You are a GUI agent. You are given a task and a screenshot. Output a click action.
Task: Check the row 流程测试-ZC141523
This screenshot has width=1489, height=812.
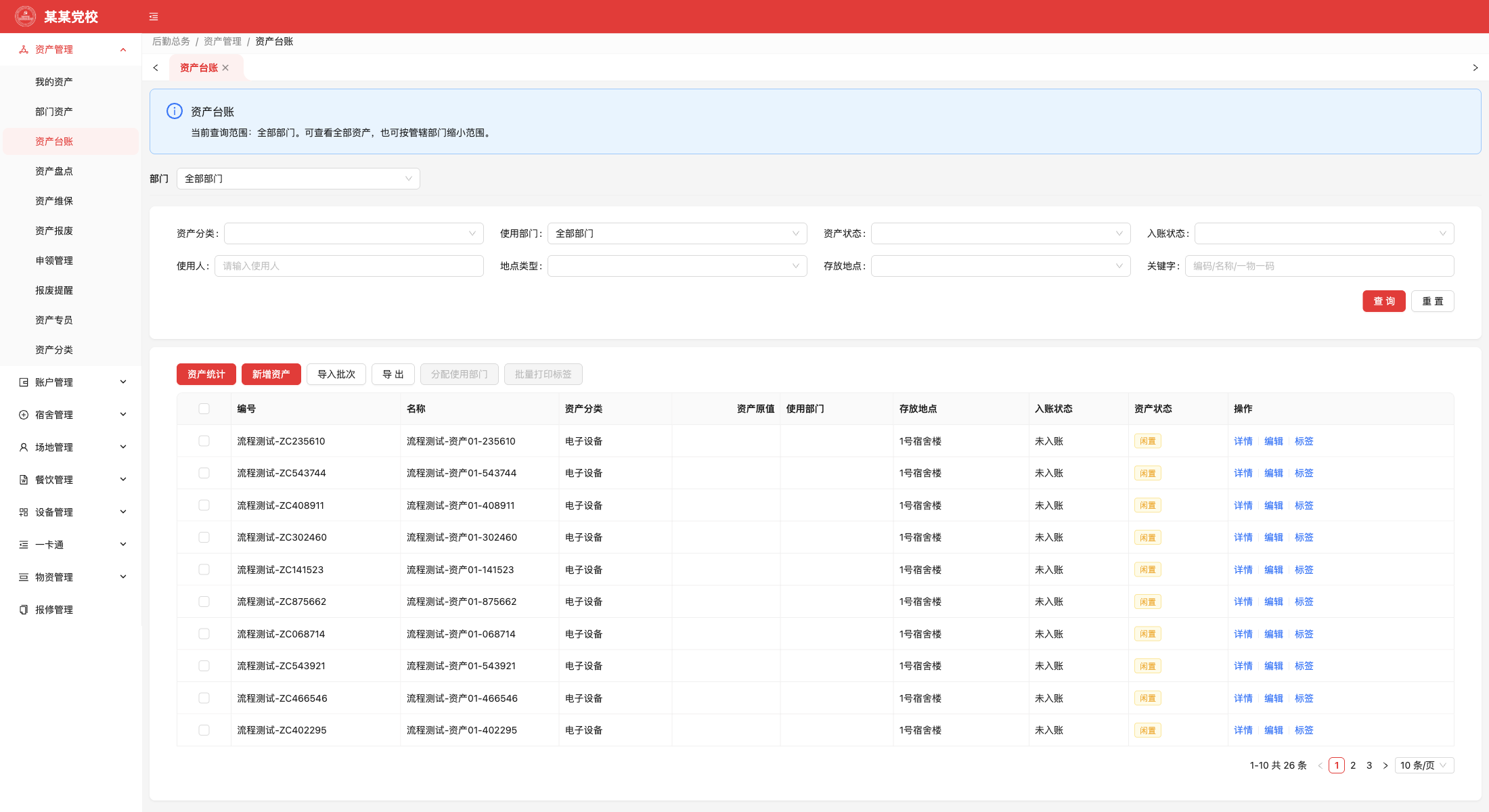[204, 570]
